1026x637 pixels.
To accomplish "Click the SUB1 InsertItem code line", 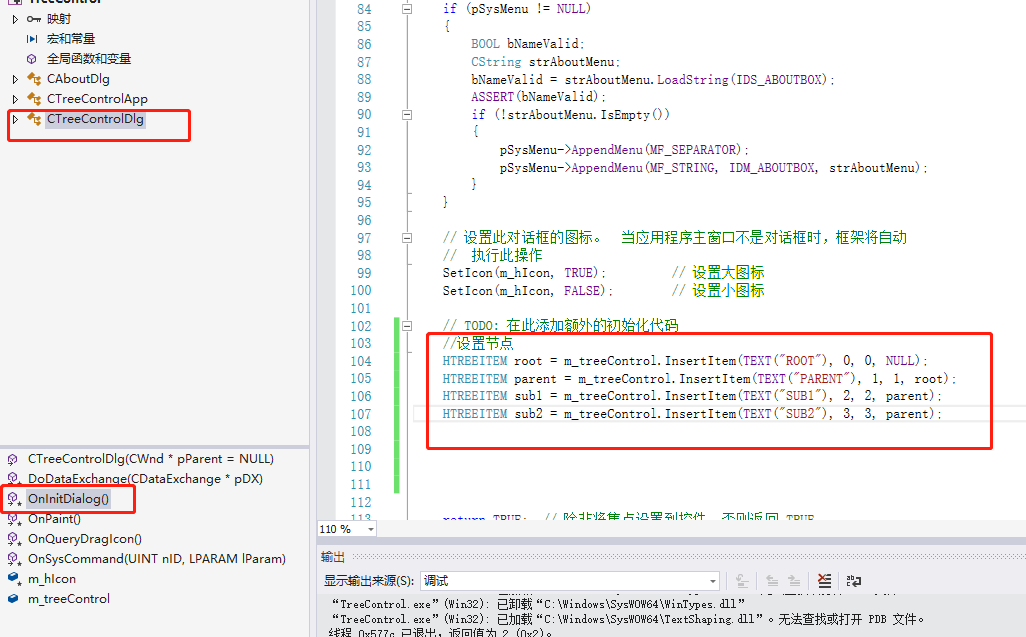I will tap(692, 396).
